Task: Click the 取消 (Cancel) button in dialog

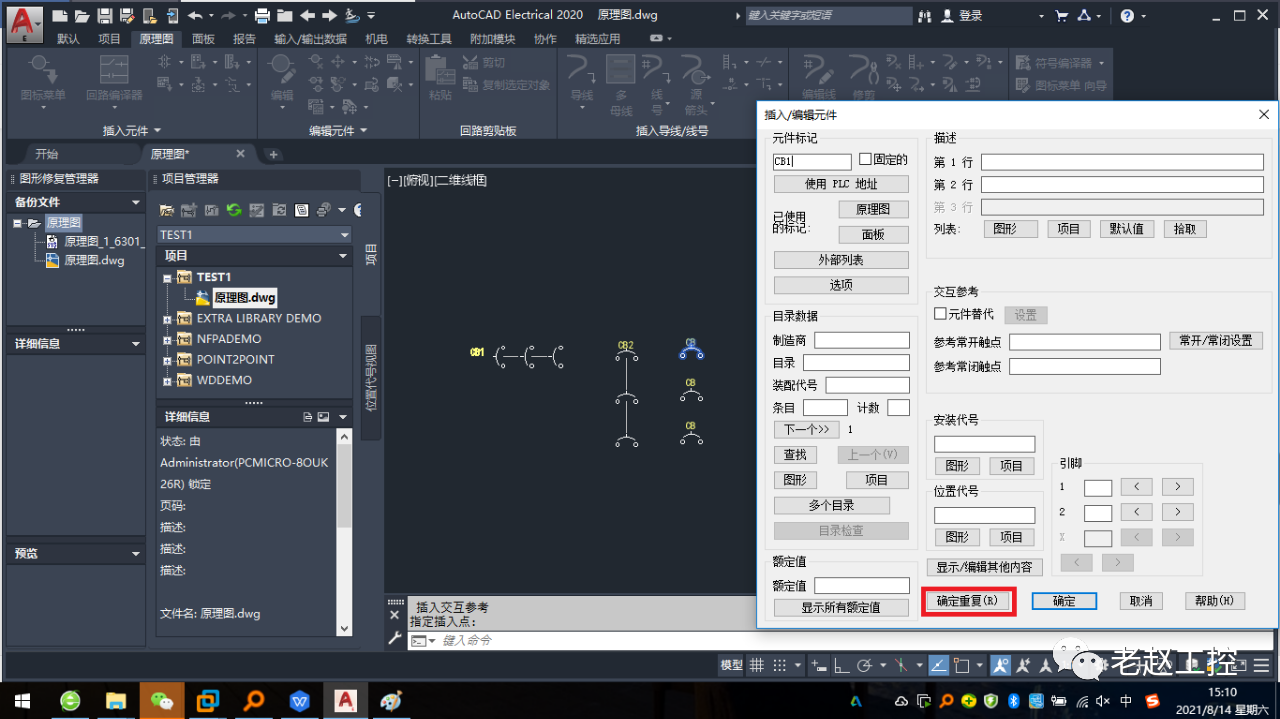Action: (x=1141, y=601)
